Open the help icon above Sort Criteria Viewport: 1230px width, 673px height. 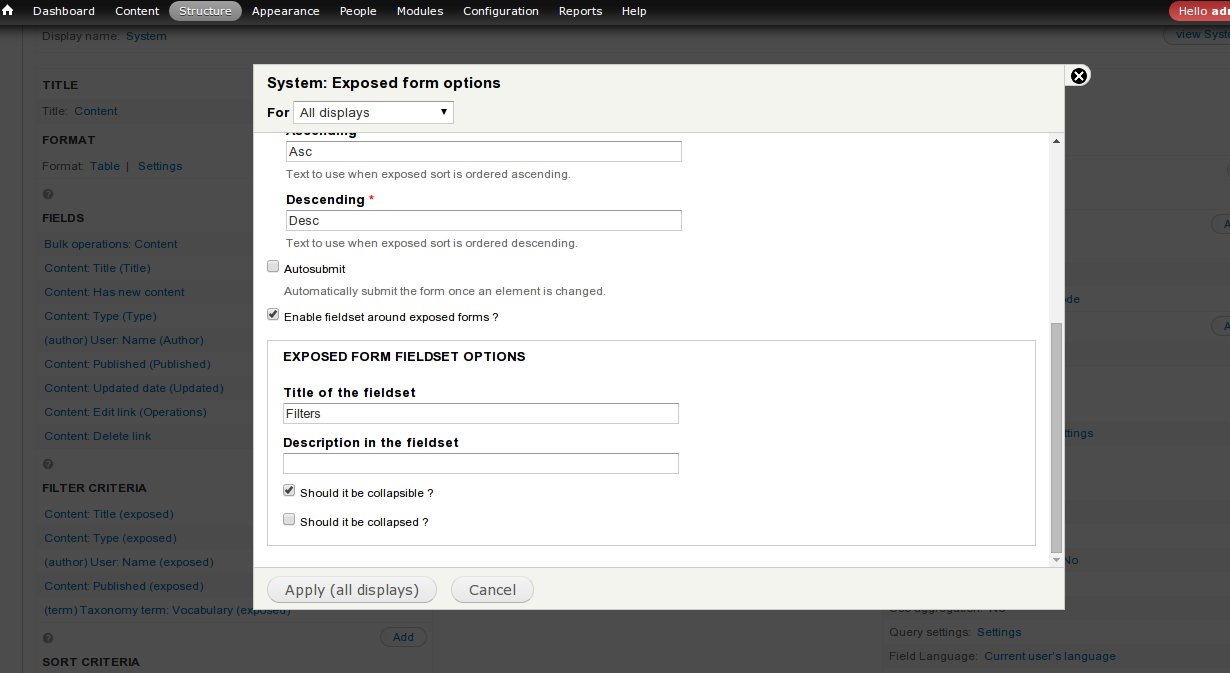coord(48,637)
